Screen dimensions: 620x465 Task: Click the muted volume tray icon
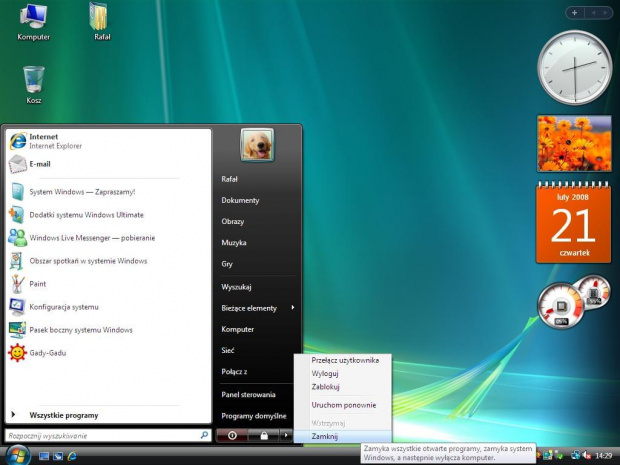pos(586,456)
